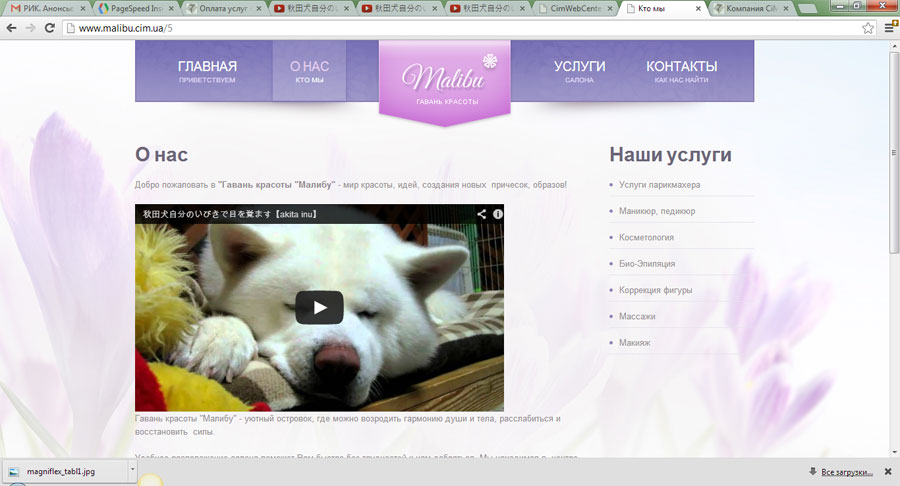Open УСЛУГИ in site navigation
This screenshot has height=486, width=900.
click(579, 71)
